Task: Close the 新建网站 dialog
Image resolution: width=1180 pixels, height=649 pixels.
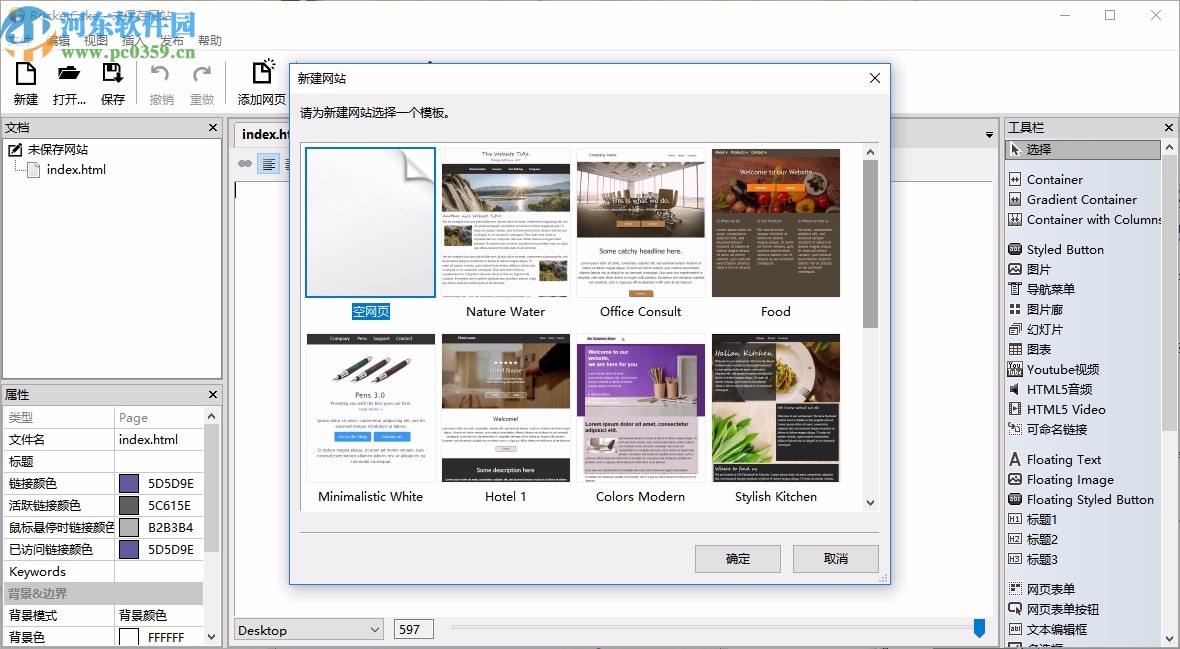Action: click(x=874, y=78)
